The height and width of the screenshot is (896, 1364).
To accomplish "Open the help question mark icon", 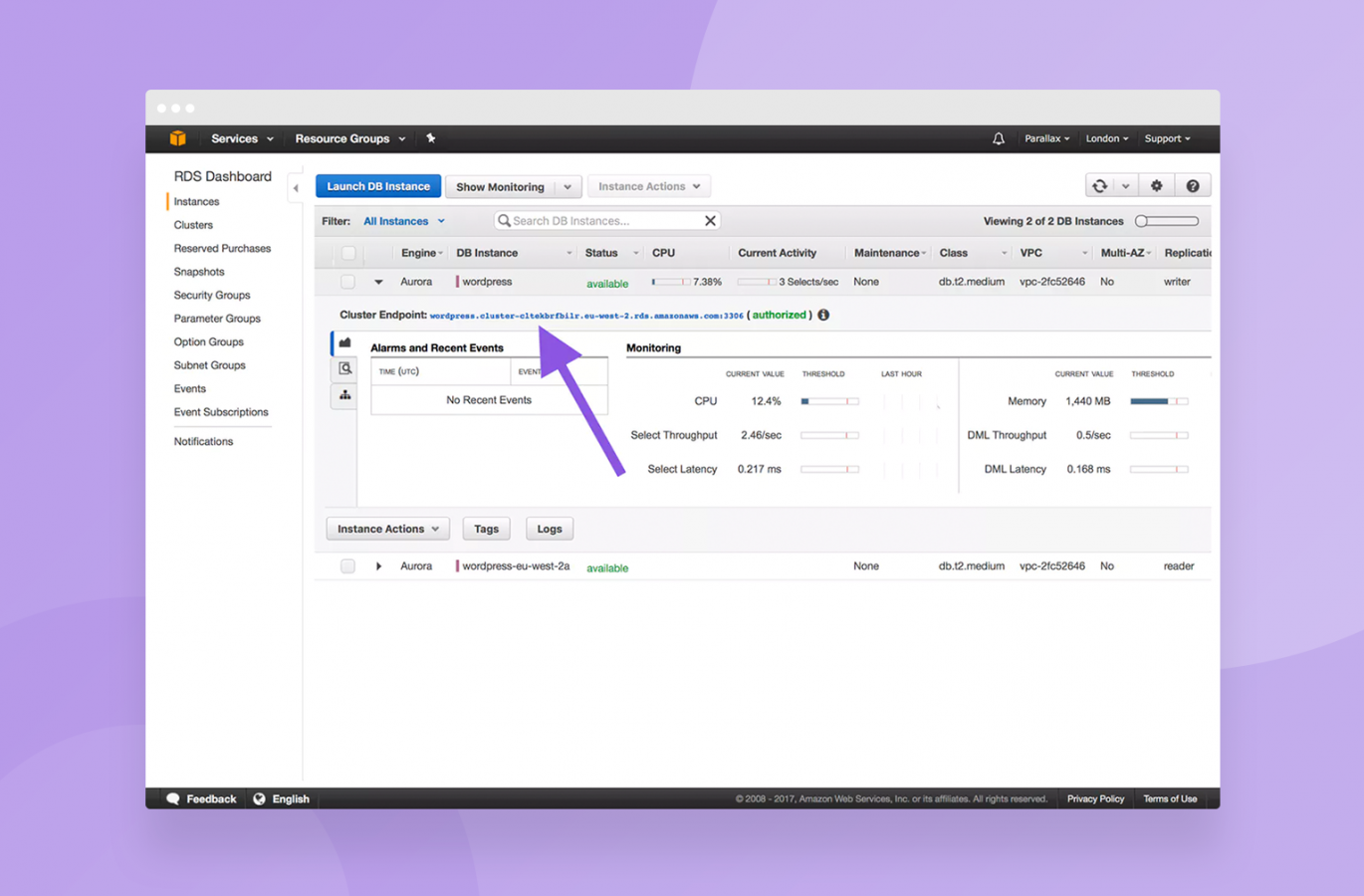I will click(x=1192, y=186).
